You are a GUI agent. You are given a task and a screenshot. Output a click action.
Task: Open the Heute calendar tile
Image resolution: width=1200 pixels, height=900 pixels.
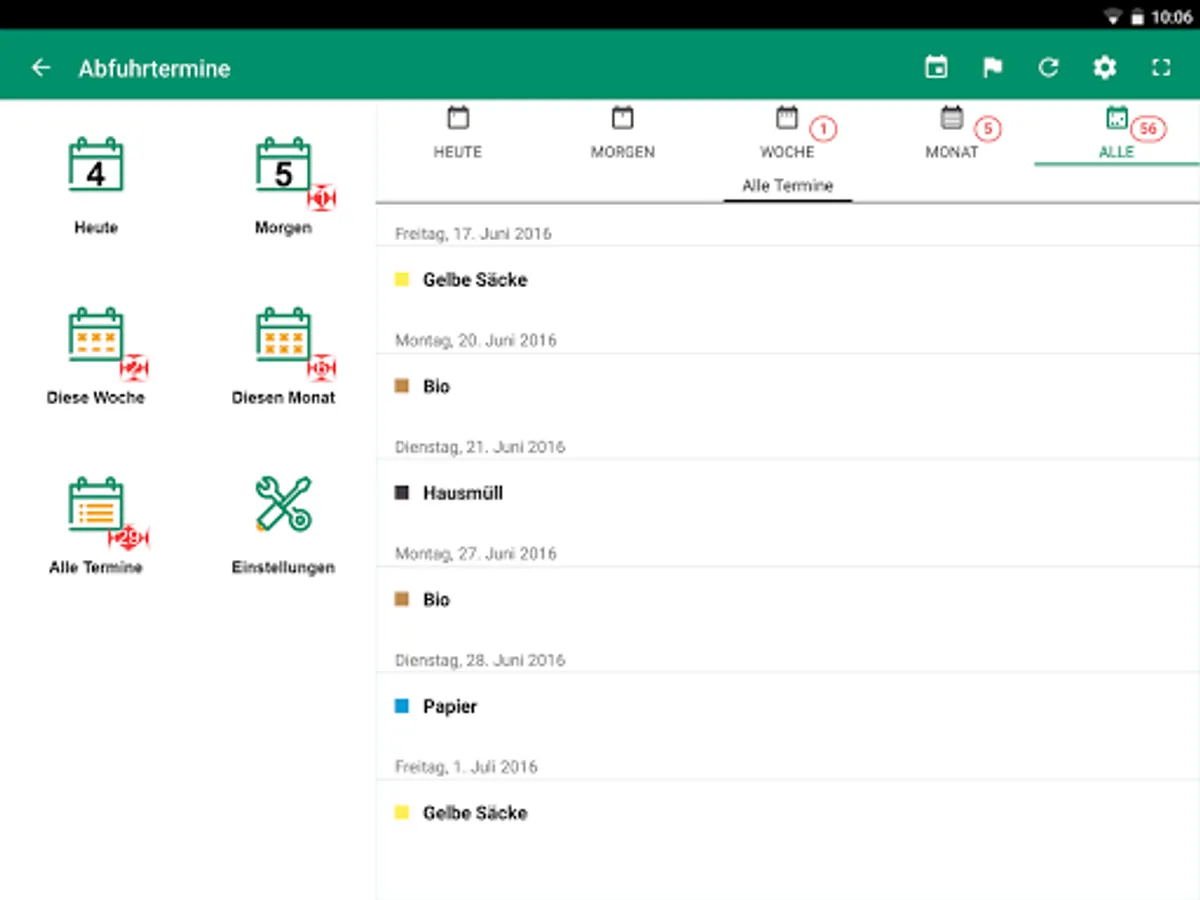96,187
